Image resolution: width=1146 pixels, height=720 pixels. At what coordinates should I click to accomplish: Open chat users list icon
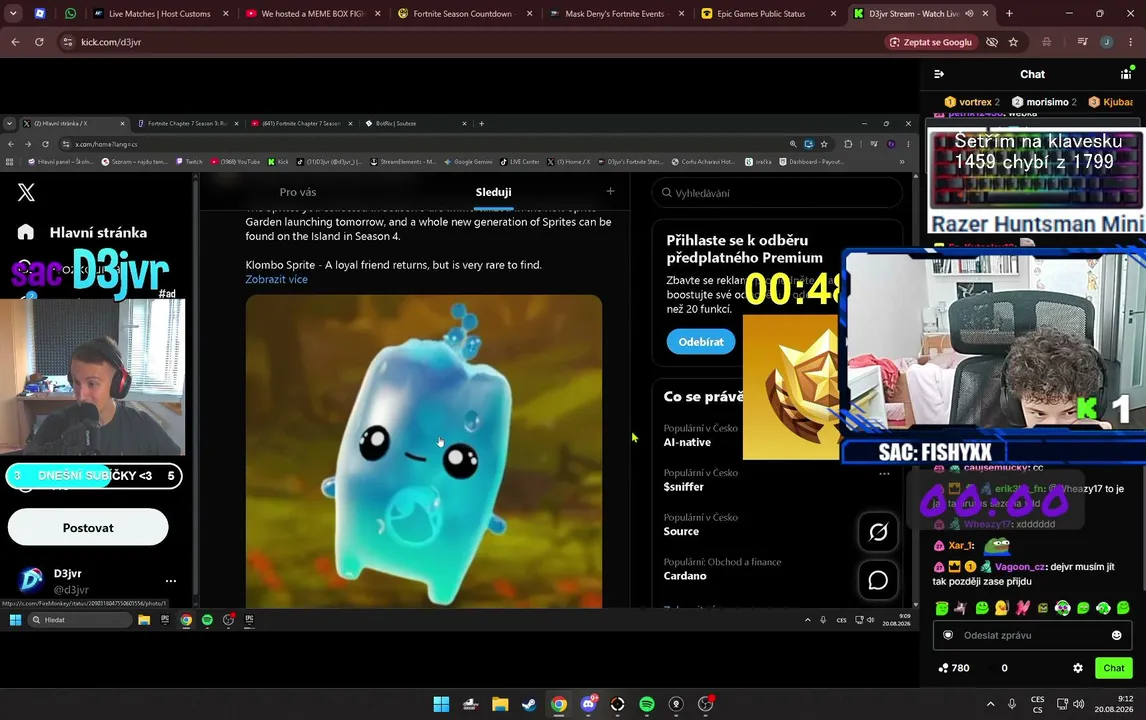click(x=1126, y=74)
